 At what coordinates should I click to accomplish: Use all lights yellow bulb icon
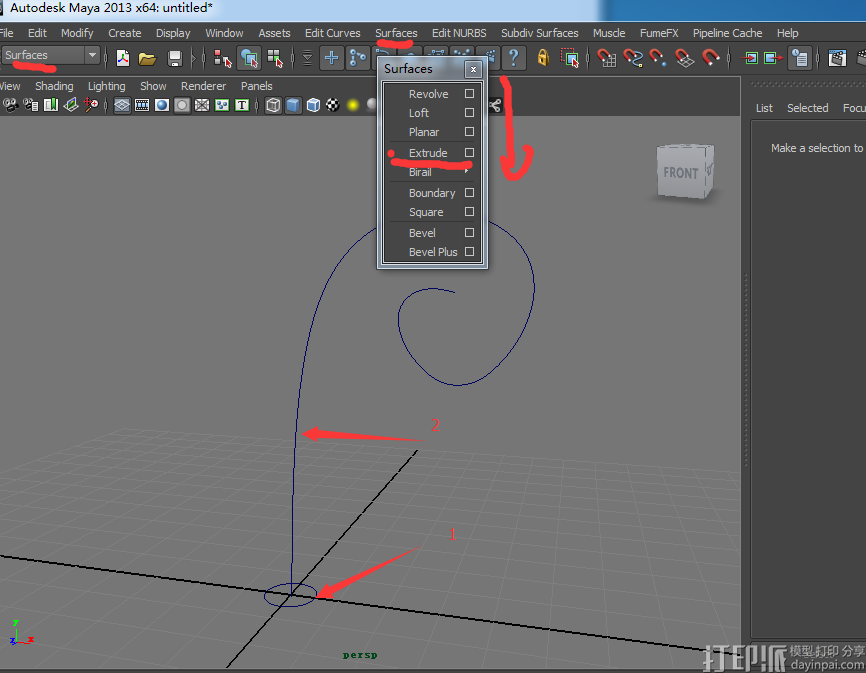tap(353, 105)
